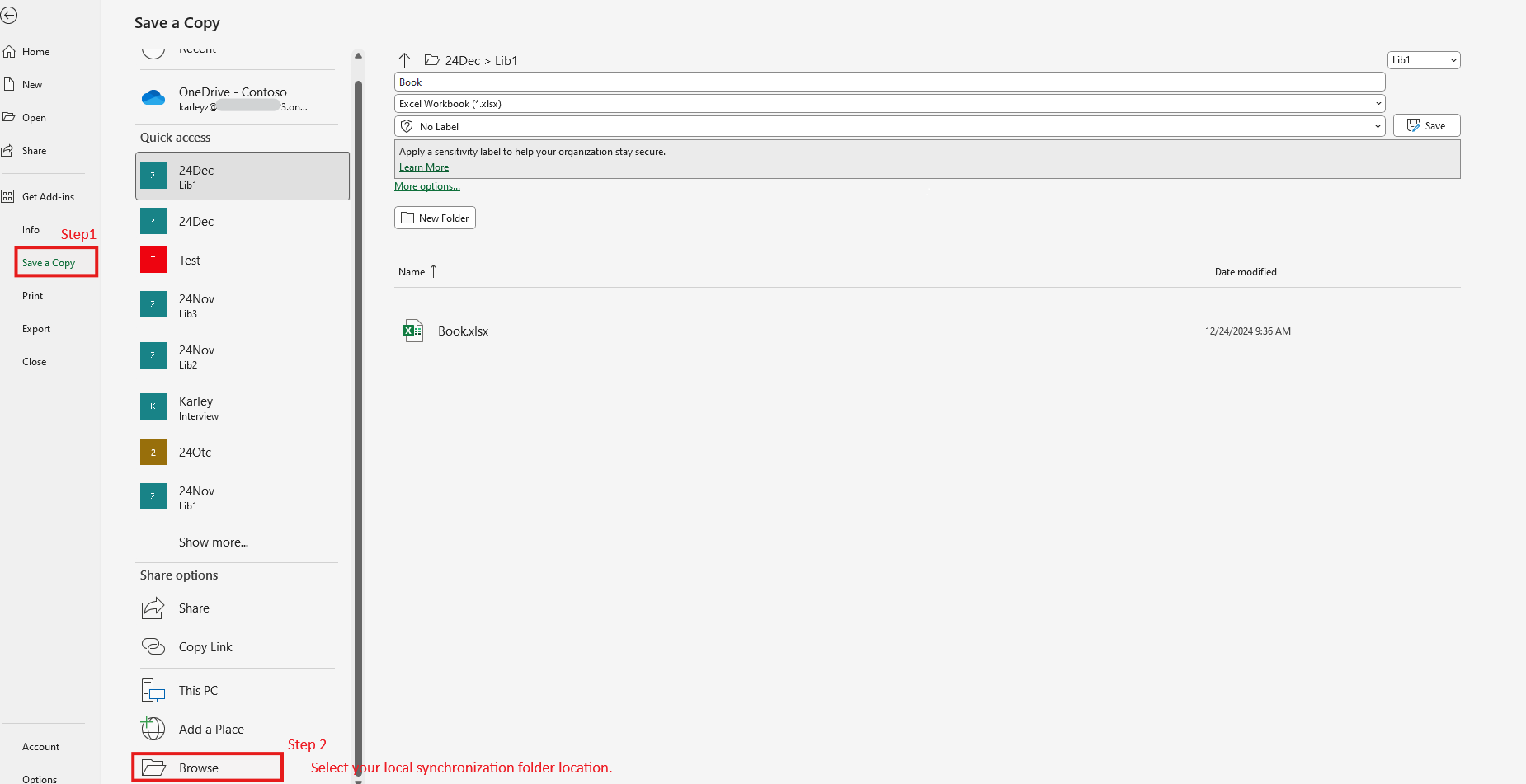Open the Lib1 folder dropdown
The height and width of the screenshot is (784, 1526).
point(1424,60)
